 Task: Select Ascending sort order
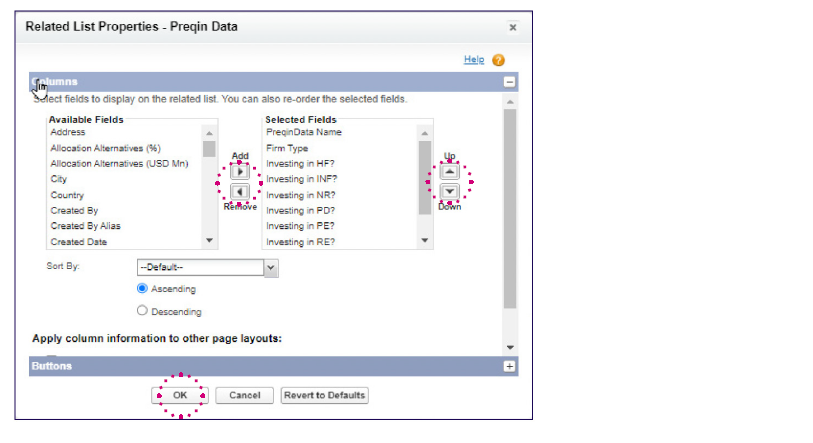(142, 288)
